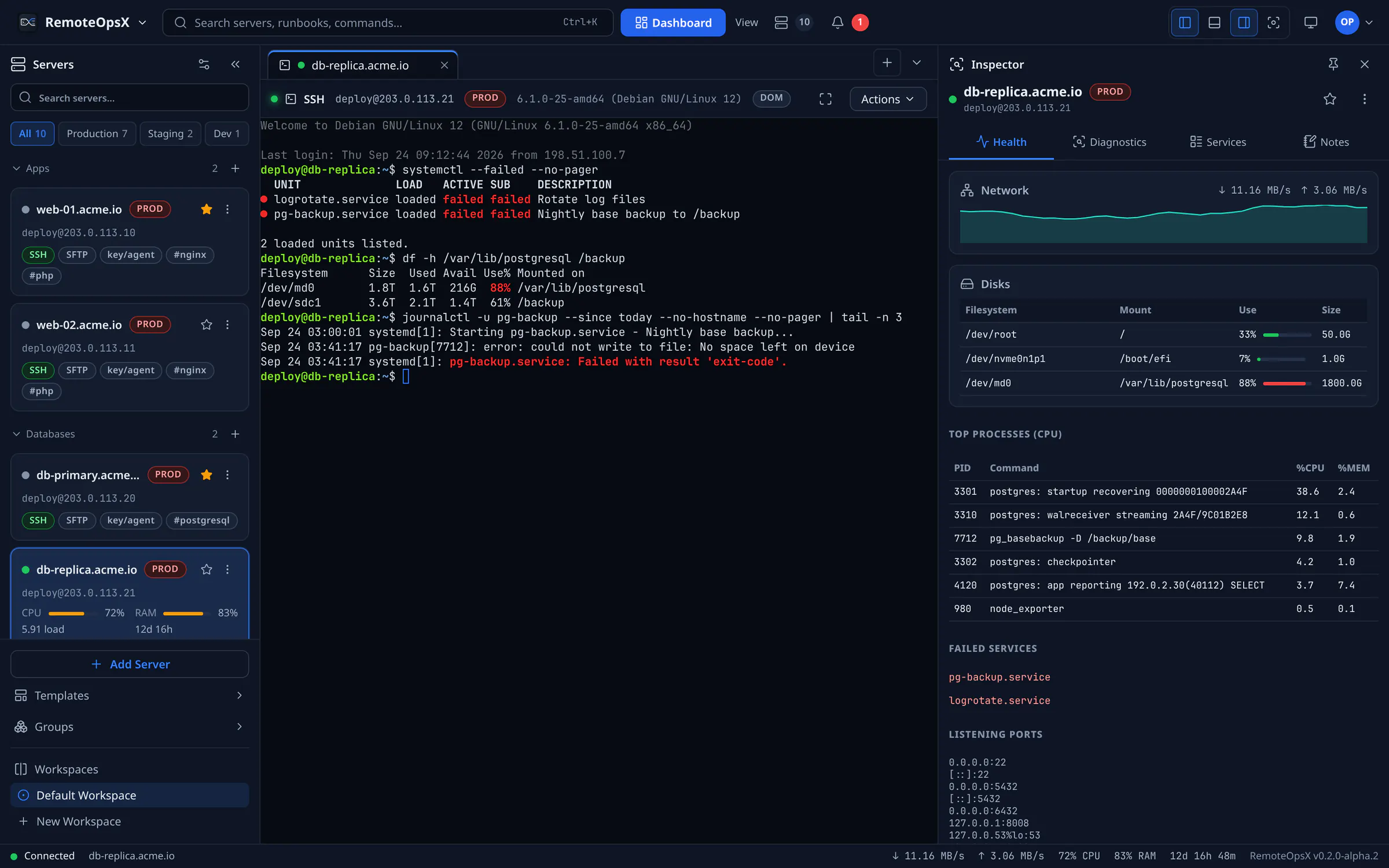Click the Search servers input
Screen dimensions: 1389x868
[x=130, y=98]
